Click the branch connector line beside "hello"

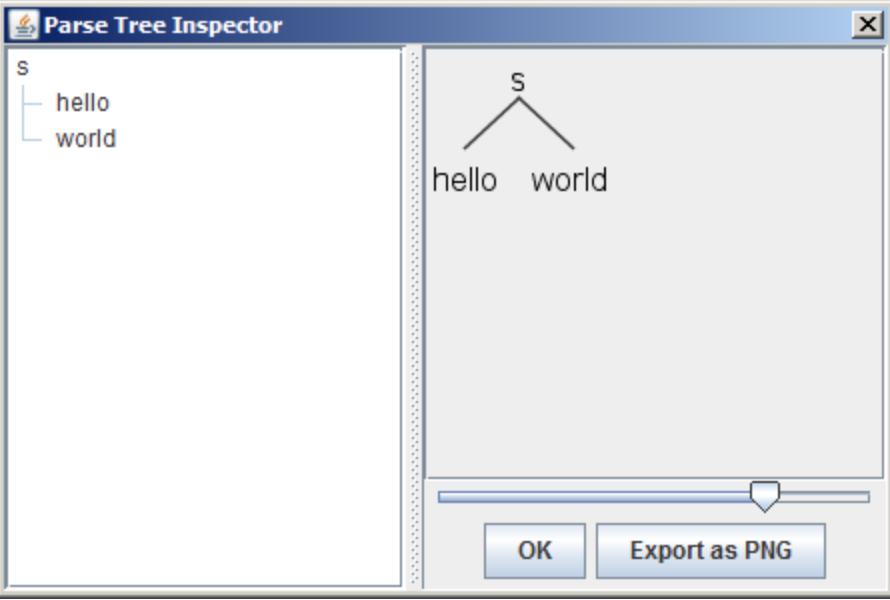click(32, 104)
